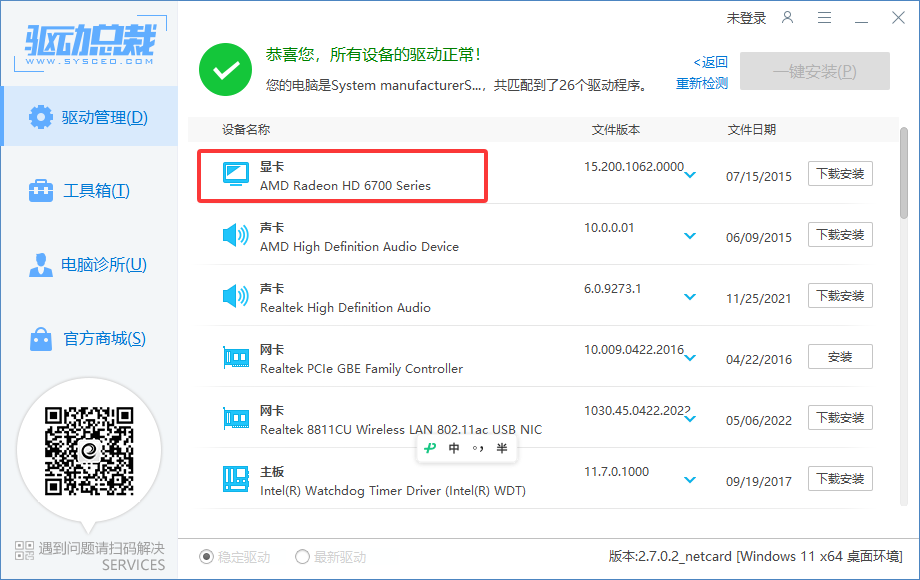Toggle IME punctuation mode icon

(478, 448)
